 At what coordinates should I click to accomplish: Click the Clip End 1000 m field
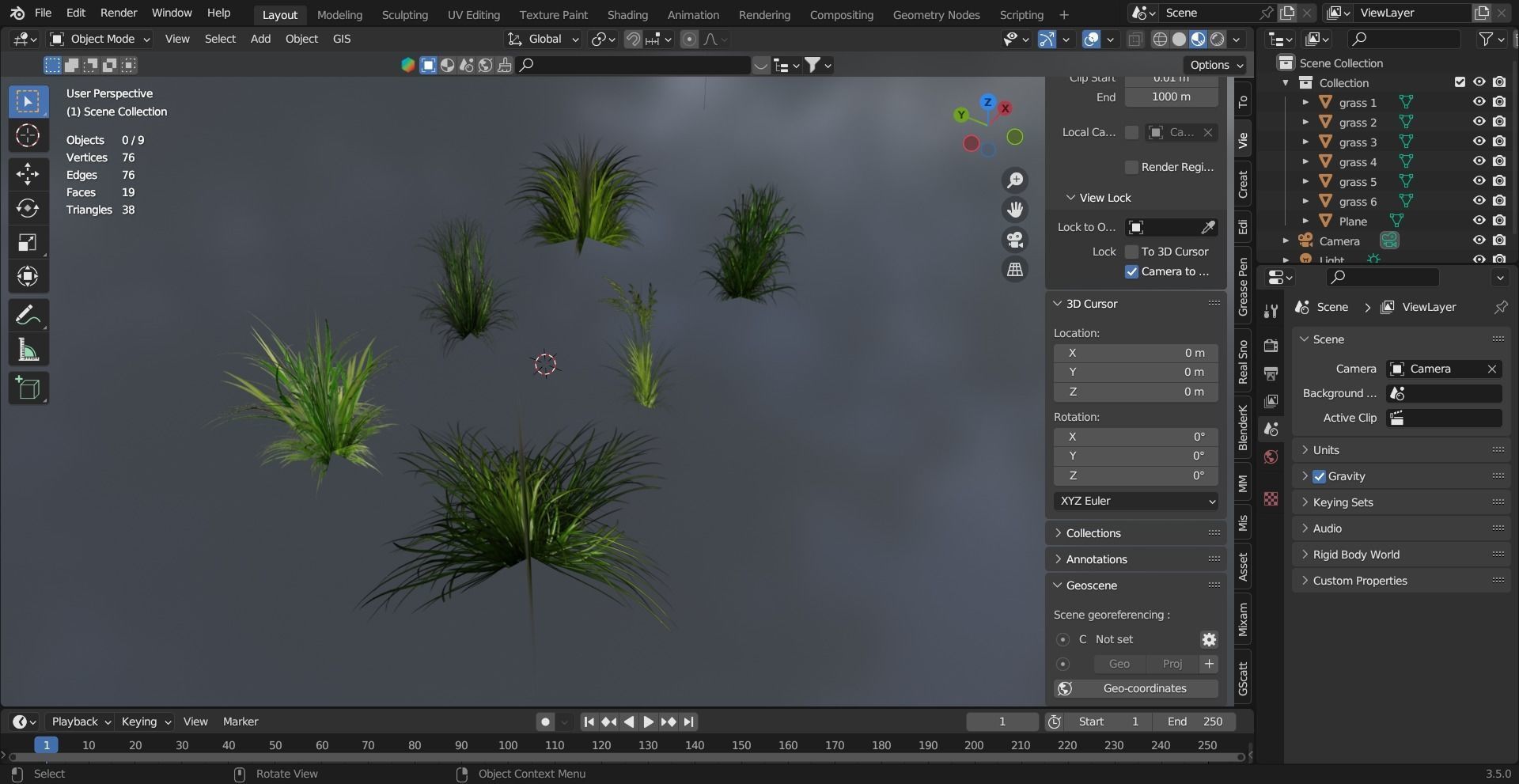pyautogui.click(x=1172, y=97)
